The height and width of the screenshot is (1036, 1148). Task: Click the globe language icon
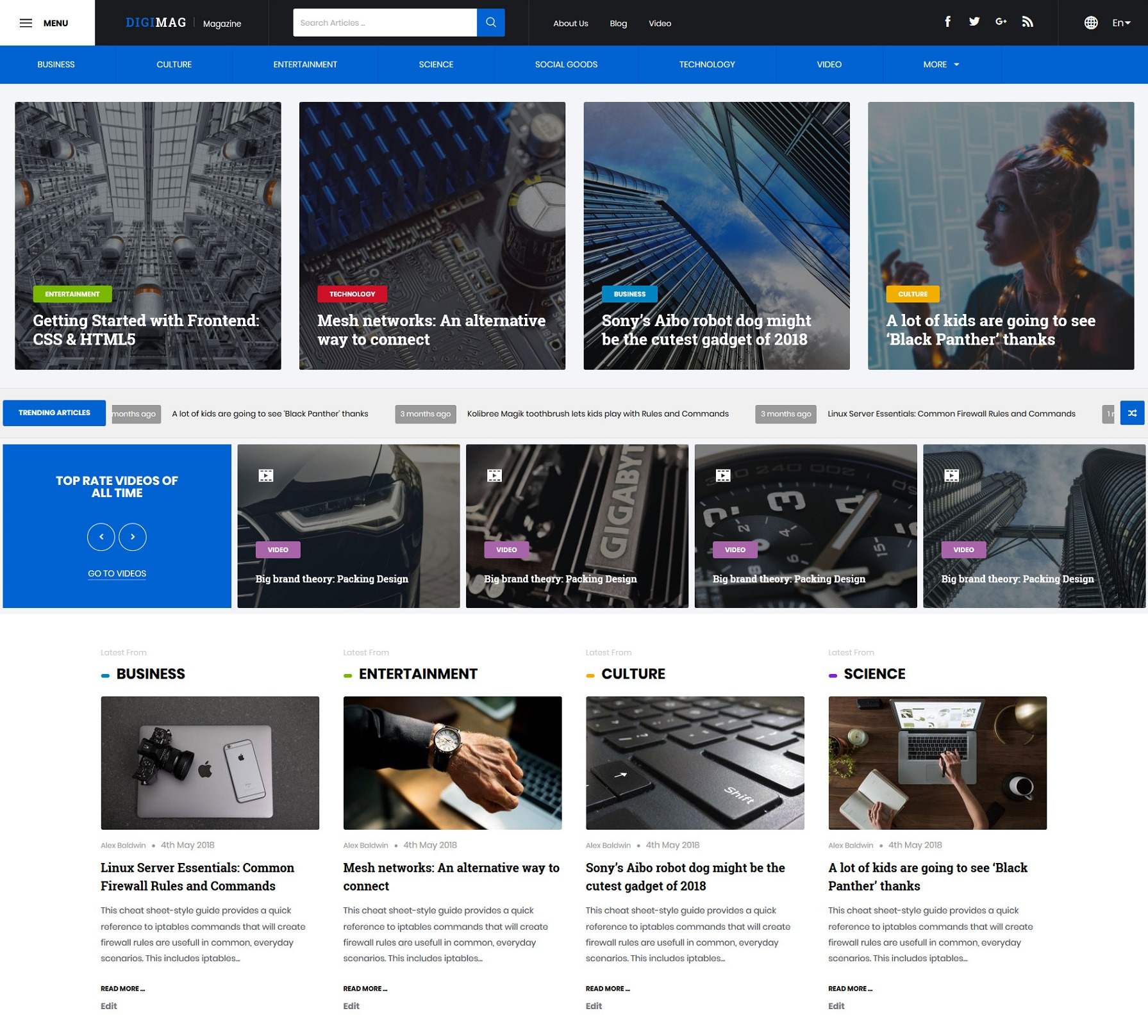(x=1090, y=23)
